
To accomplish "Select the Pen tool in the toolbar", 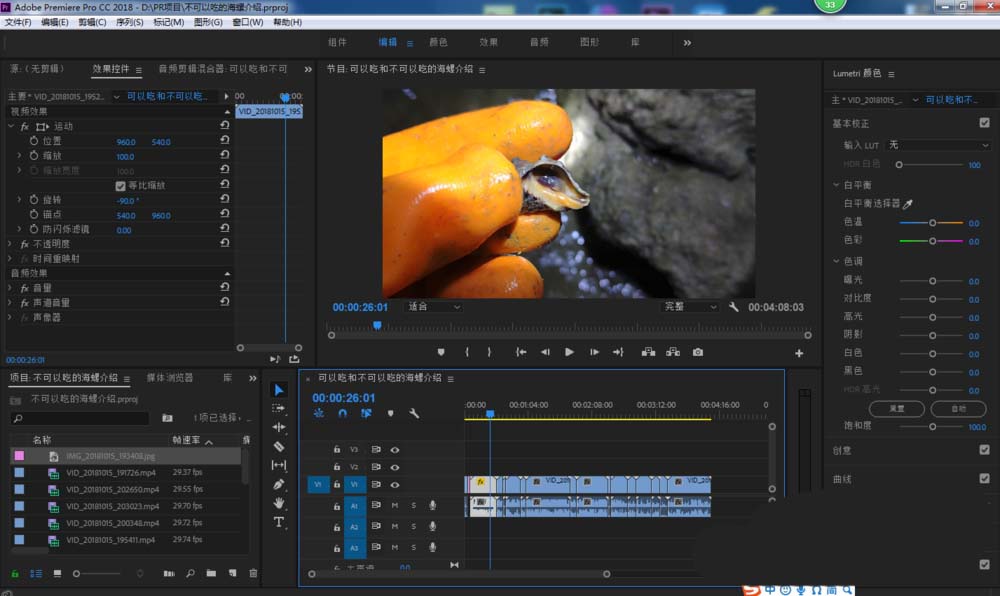I will click(279, 484).
